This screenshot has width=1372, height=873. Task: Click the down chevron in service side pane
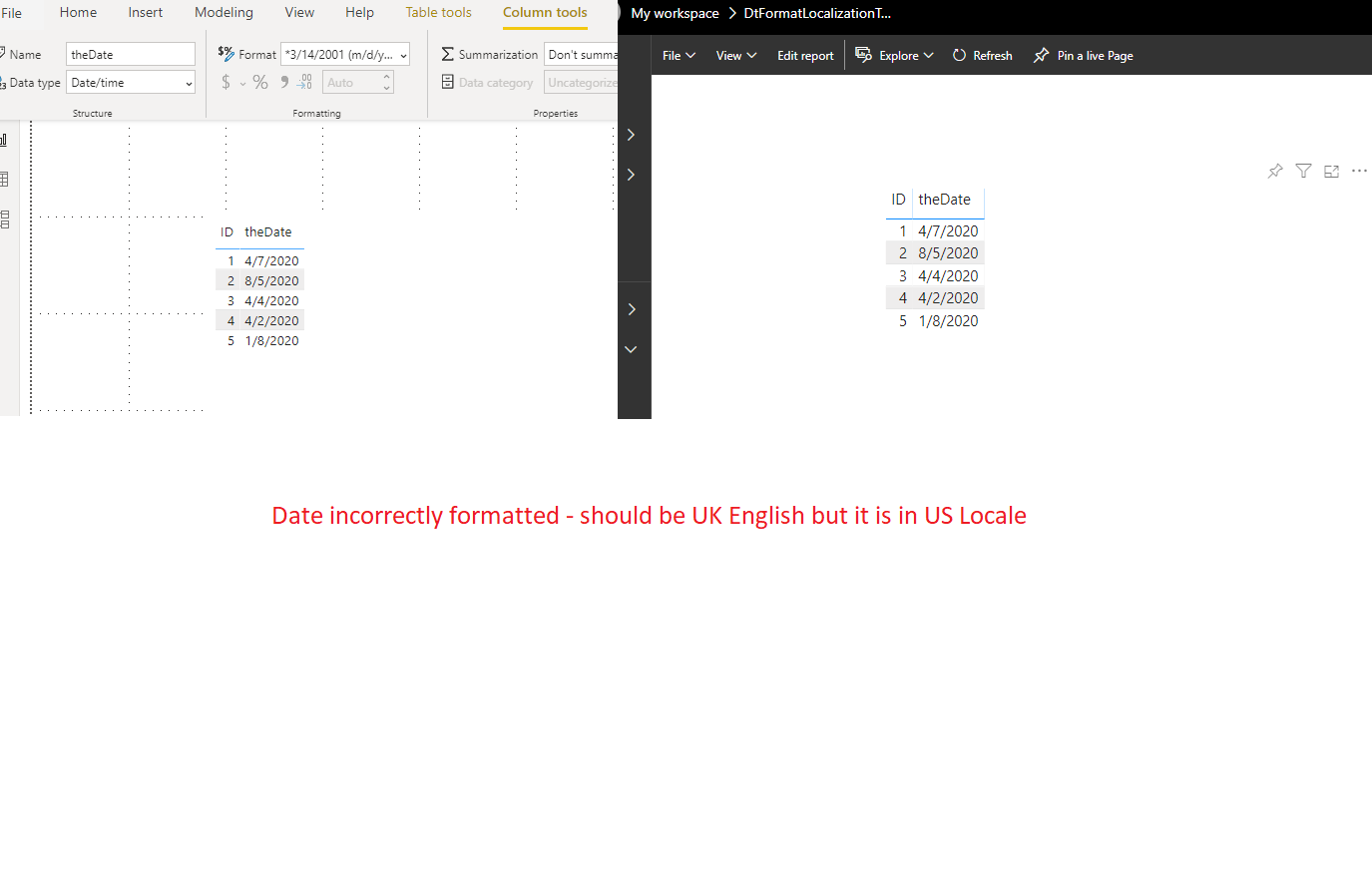tap(631, 349)
